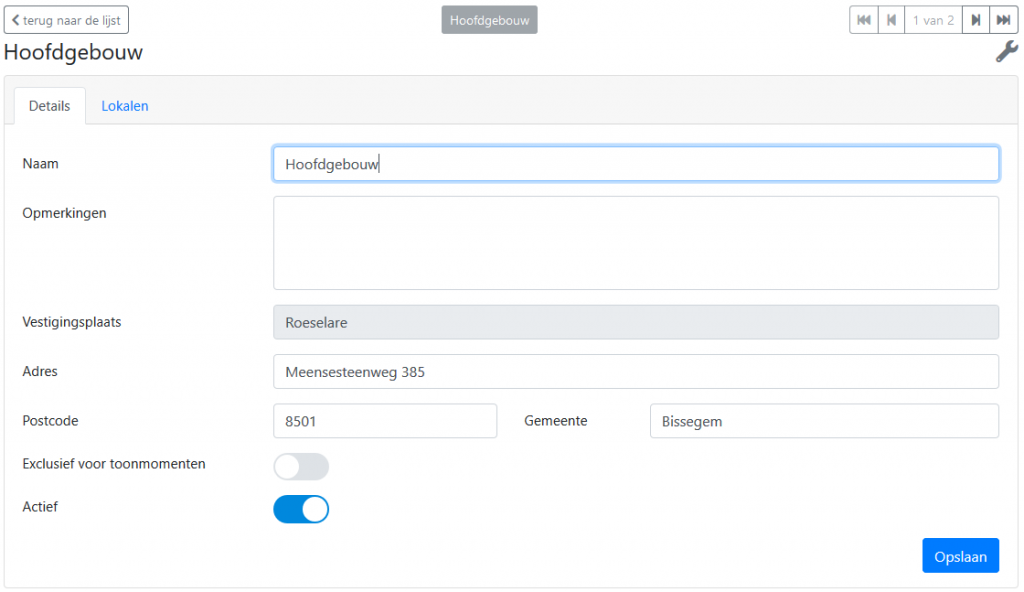Viewport: 1024px width, 592px height.
Task: Go to the first record
Action: pyautogui.click(x=864, y=20)
